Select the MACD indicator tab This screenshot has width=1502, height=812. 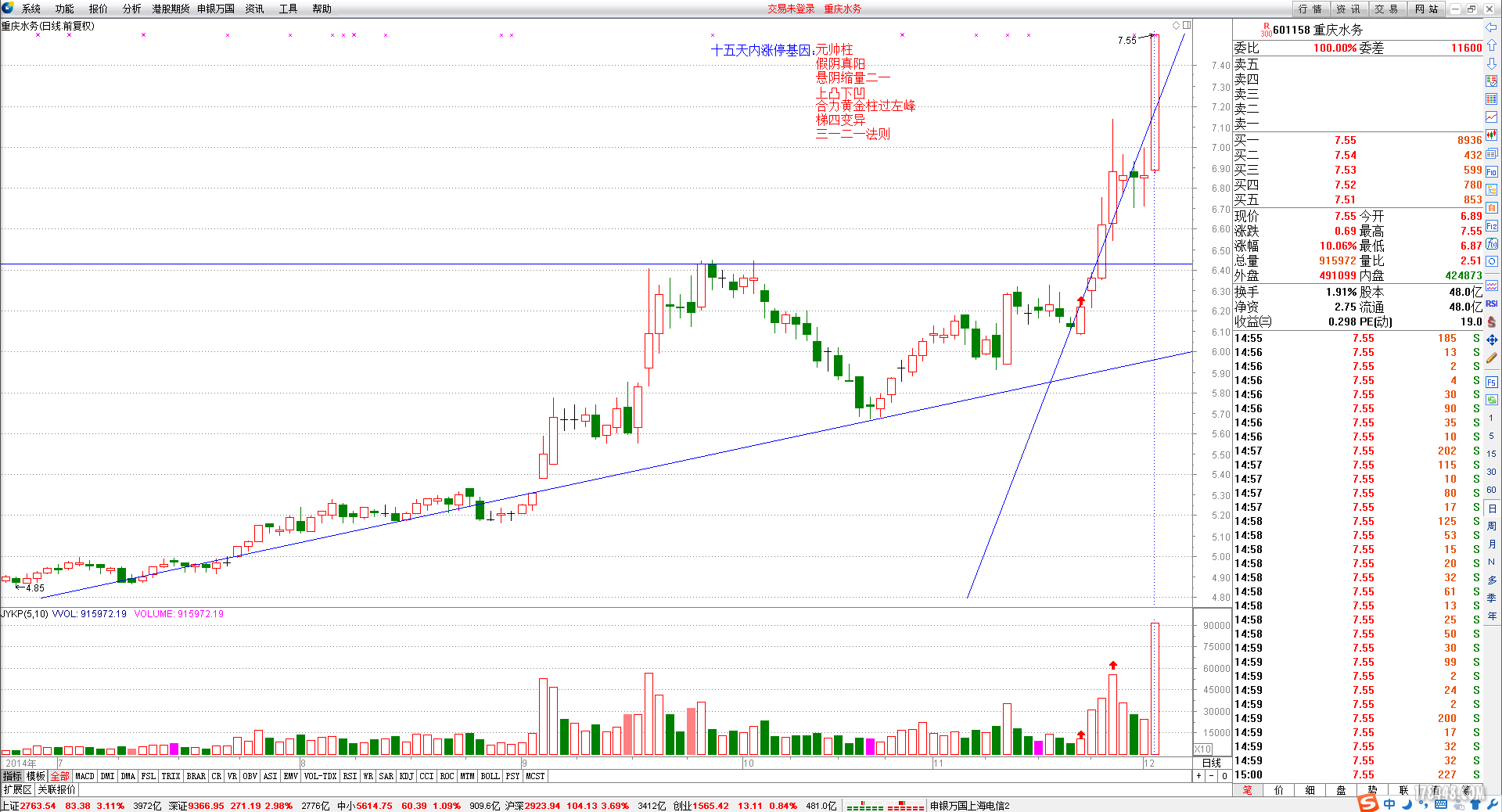(x=84, y=776)
